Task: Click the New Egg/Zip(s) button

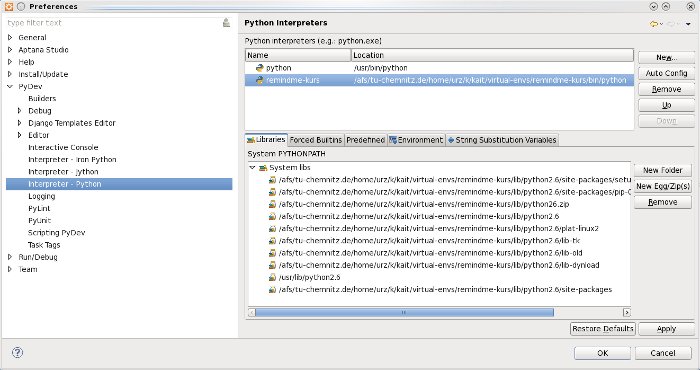Action: click(662, 186)
